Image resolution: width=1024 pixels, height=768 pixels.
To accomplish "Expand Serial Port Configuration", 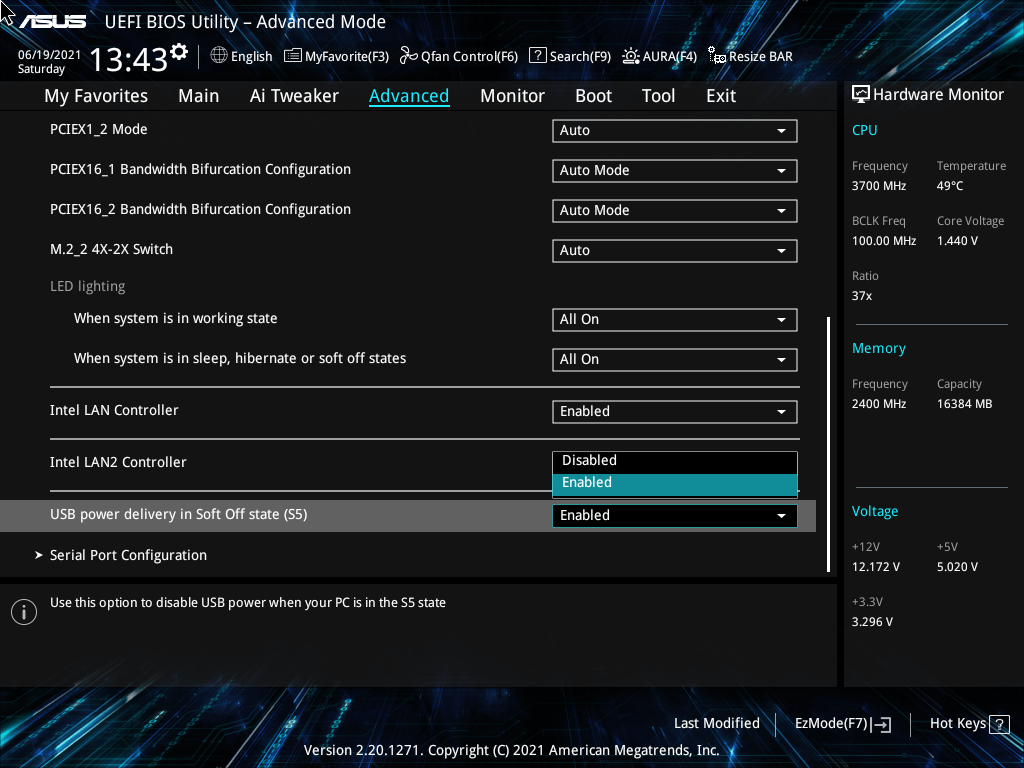I will (x=128, y=555).
